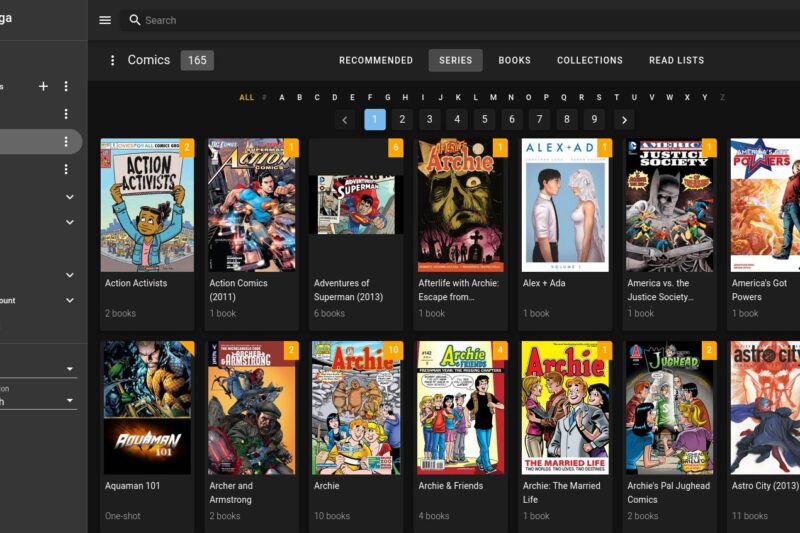The height and width of the screenshot is (533, 800).
Task: Click the 'Alex + Ada' title text
Action: [544, 283]
